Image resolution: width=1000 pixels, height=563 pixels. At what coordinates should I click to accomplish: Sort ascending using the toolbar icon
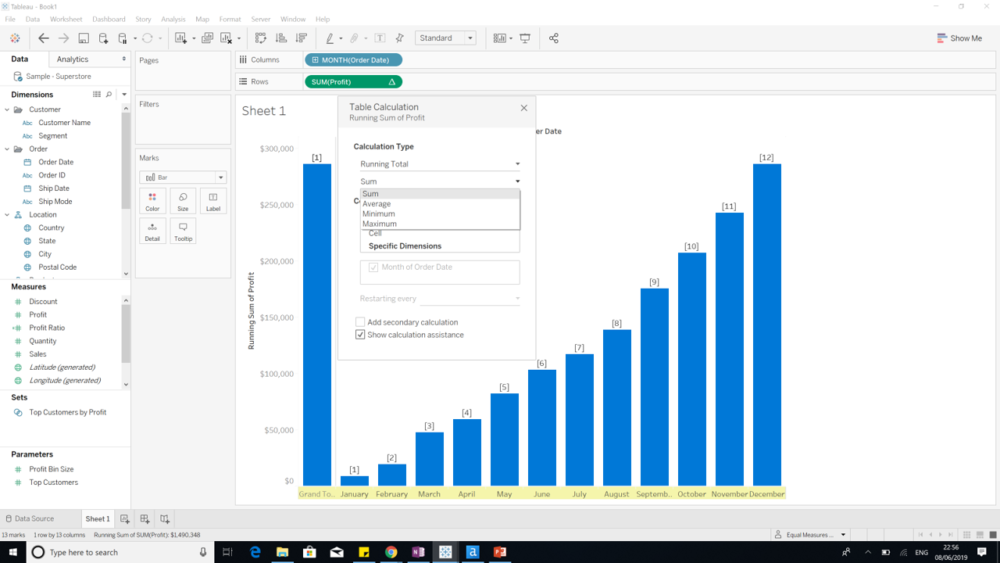(x=281, y=38)
